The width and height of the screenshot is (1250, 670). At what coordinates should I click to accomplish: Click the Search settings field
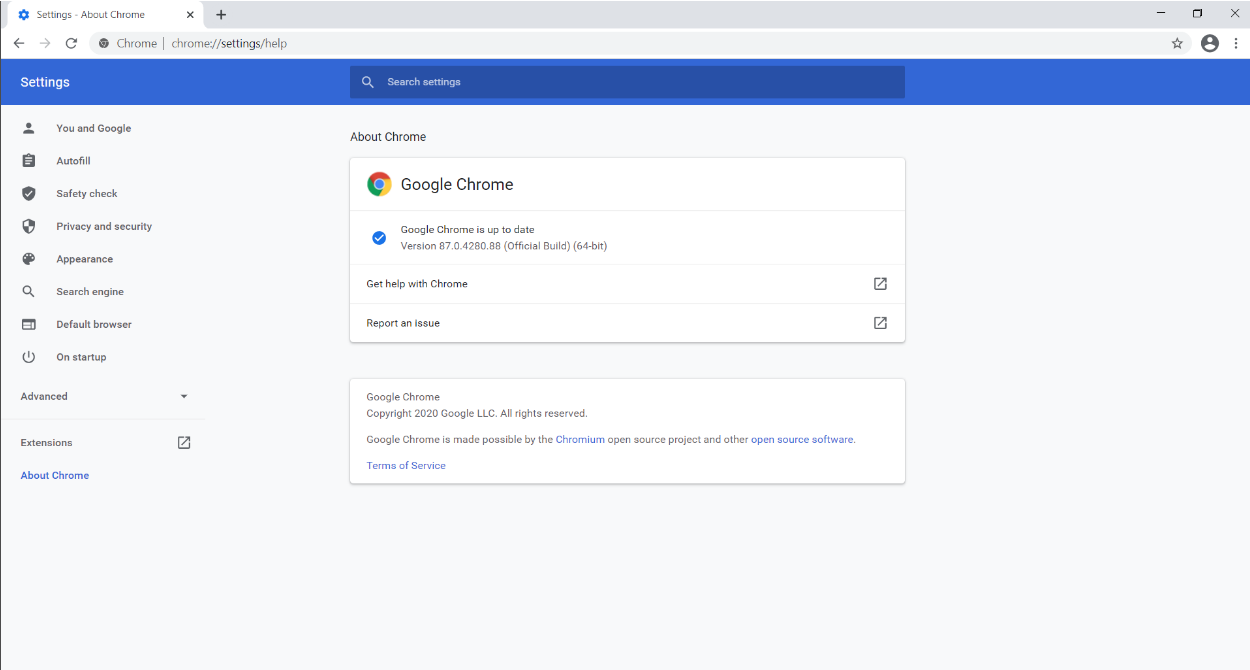click(627, 82)
